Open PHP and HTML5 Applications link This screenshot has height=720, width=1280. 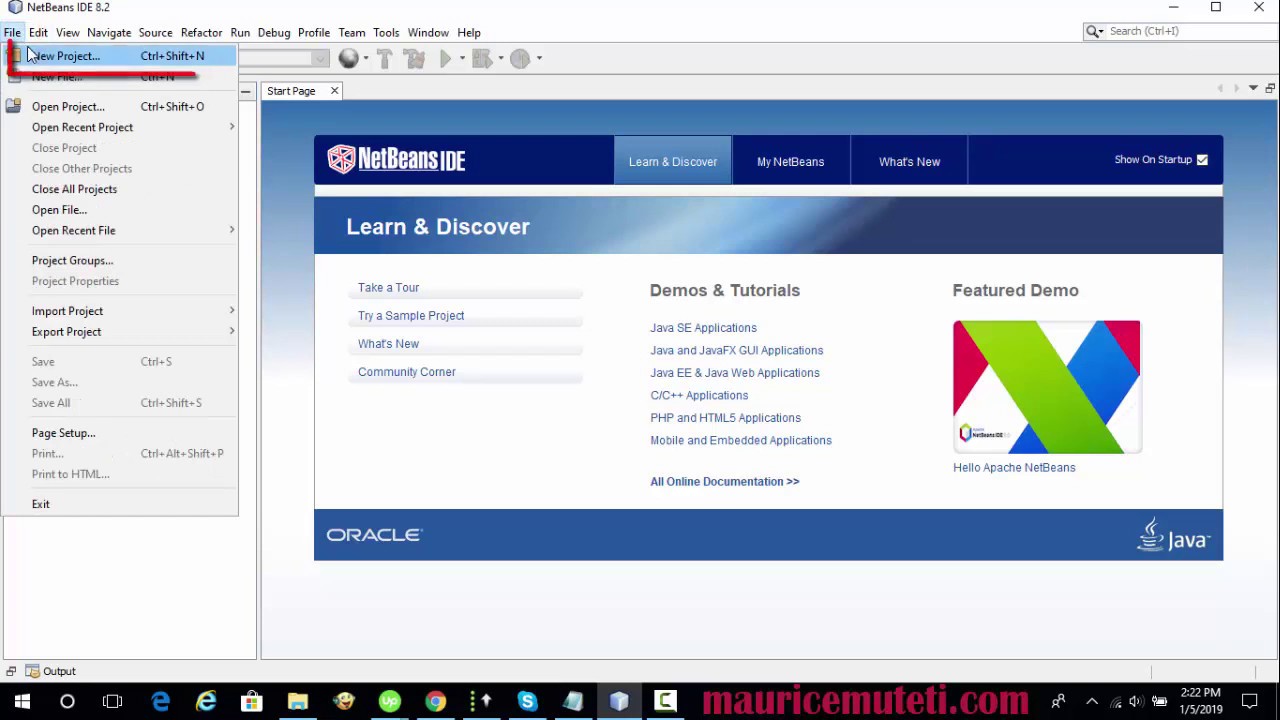tap(725, 418)
